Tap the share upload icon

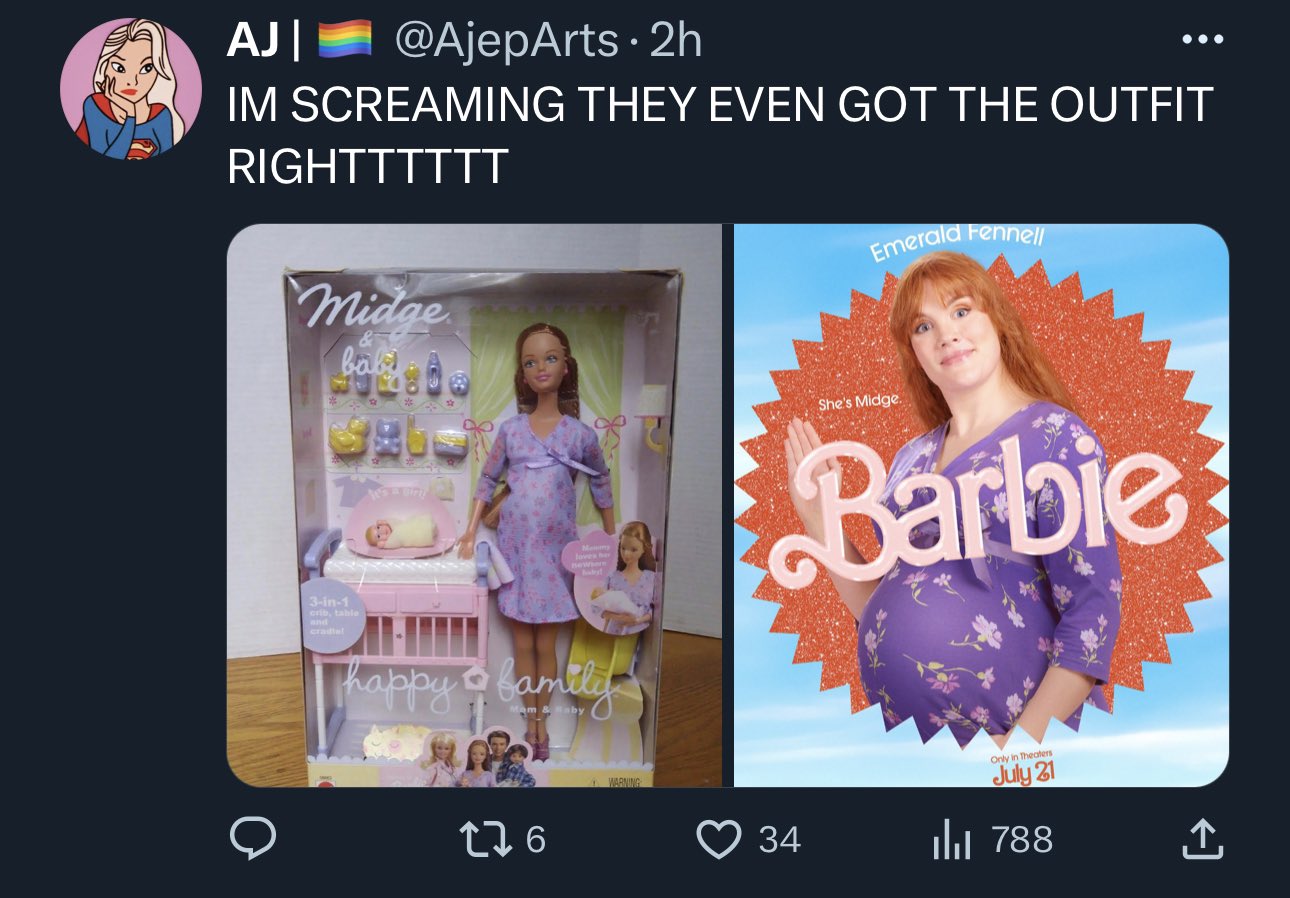pos(1203,839)
